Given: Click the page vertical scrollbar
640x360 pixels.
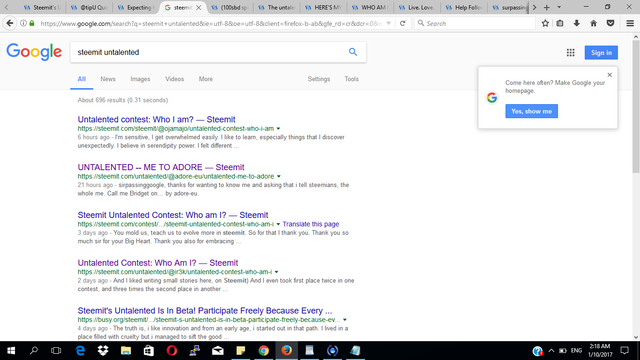Looking at the screenshot, I should 636,107.
